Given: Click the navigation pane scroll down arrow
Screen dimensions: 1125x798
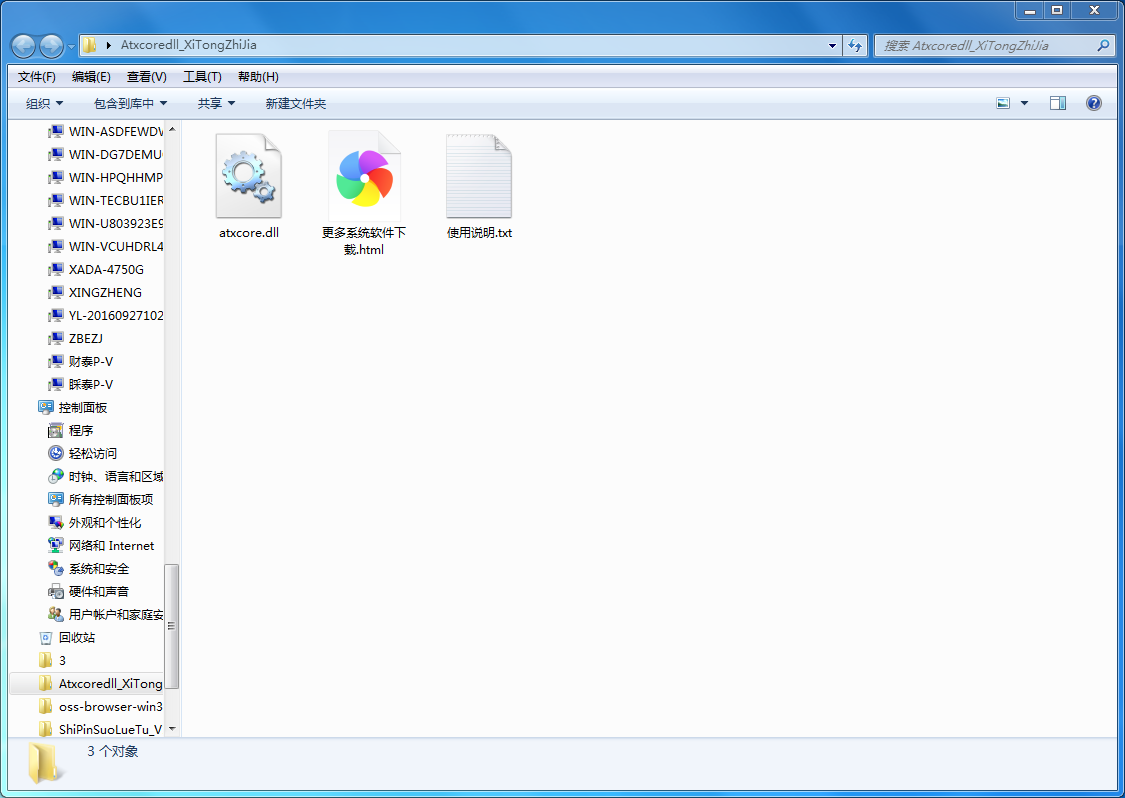Looking at the screenshot, I should [172, 729].
